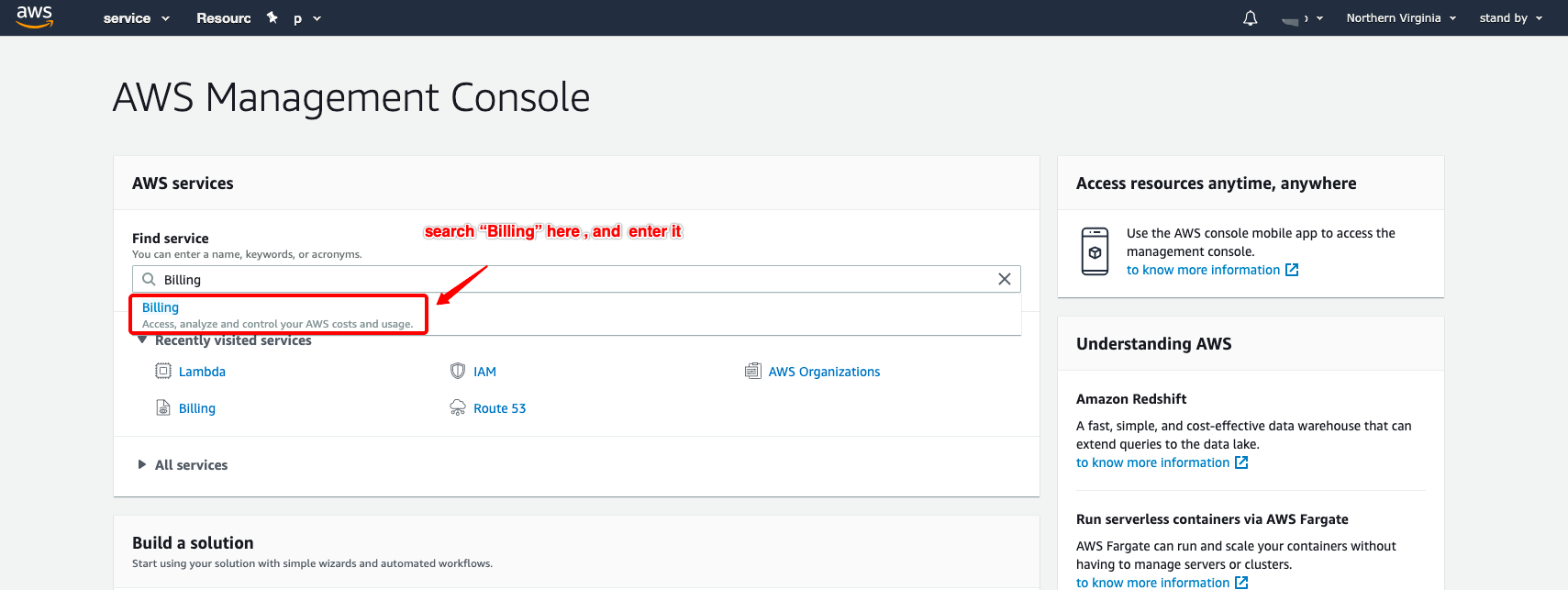
Task: Click the Lambda service icon
Action: (x=163, y=371)
